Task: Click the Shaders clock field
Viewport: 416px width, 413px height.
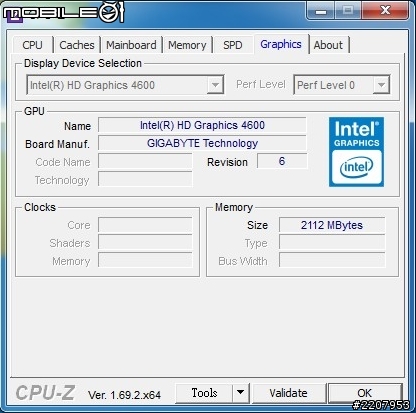Action: pyautogui.click(x=145, y=243)
